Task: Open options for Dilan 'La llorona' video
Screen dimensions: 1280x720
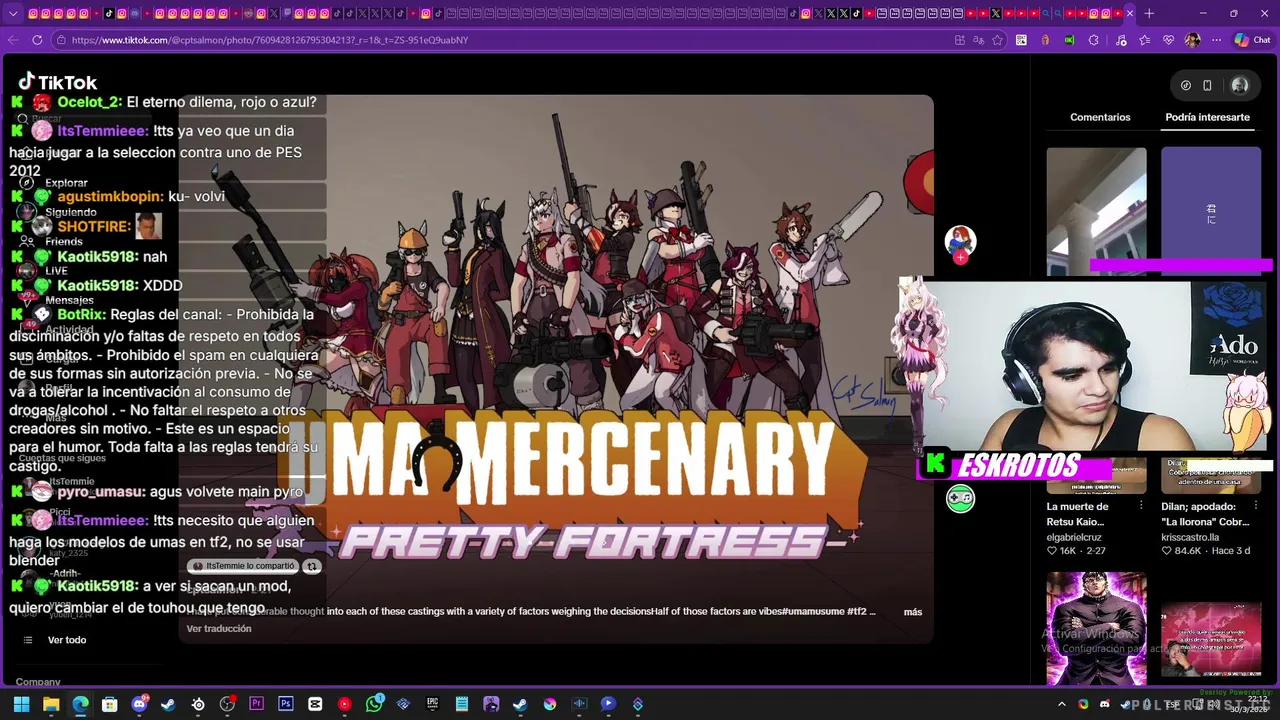Action: point(1256,506)
